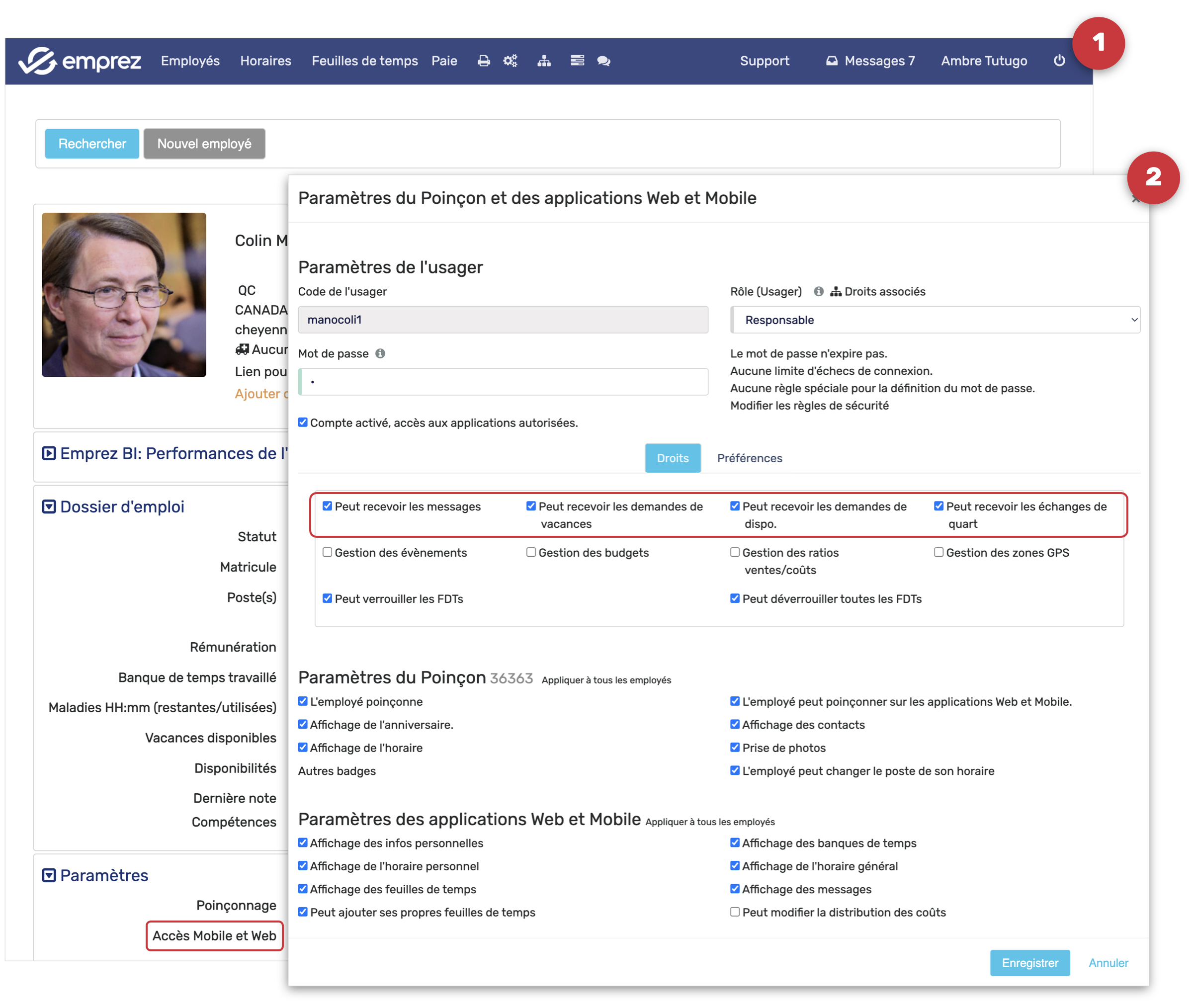Click info icon next to Mot de passe
The width and height of the screenshot is (1194, 1008).
click(x=380, y=354)
